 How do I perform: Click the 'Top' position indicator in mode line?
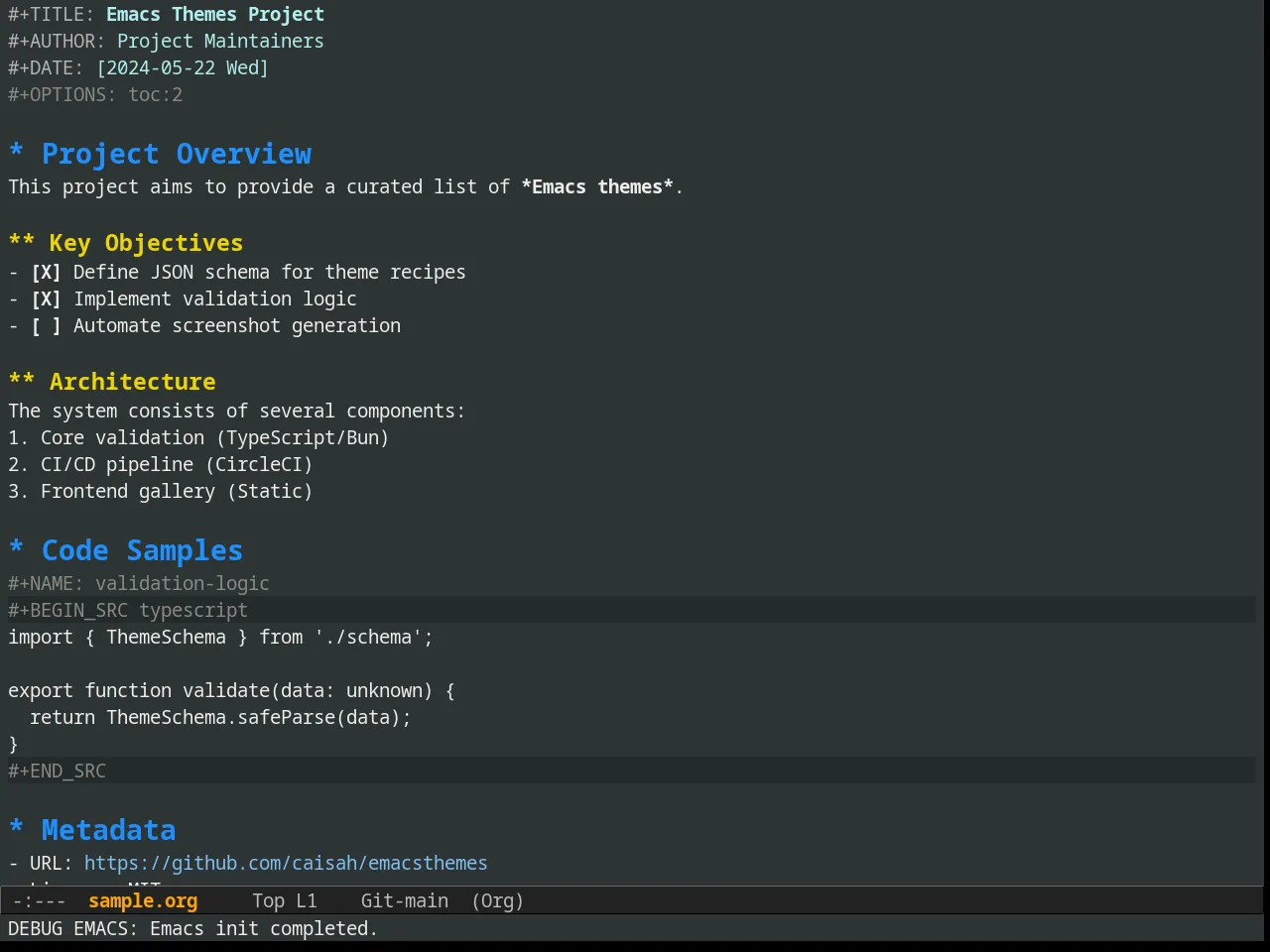point(268,901)
